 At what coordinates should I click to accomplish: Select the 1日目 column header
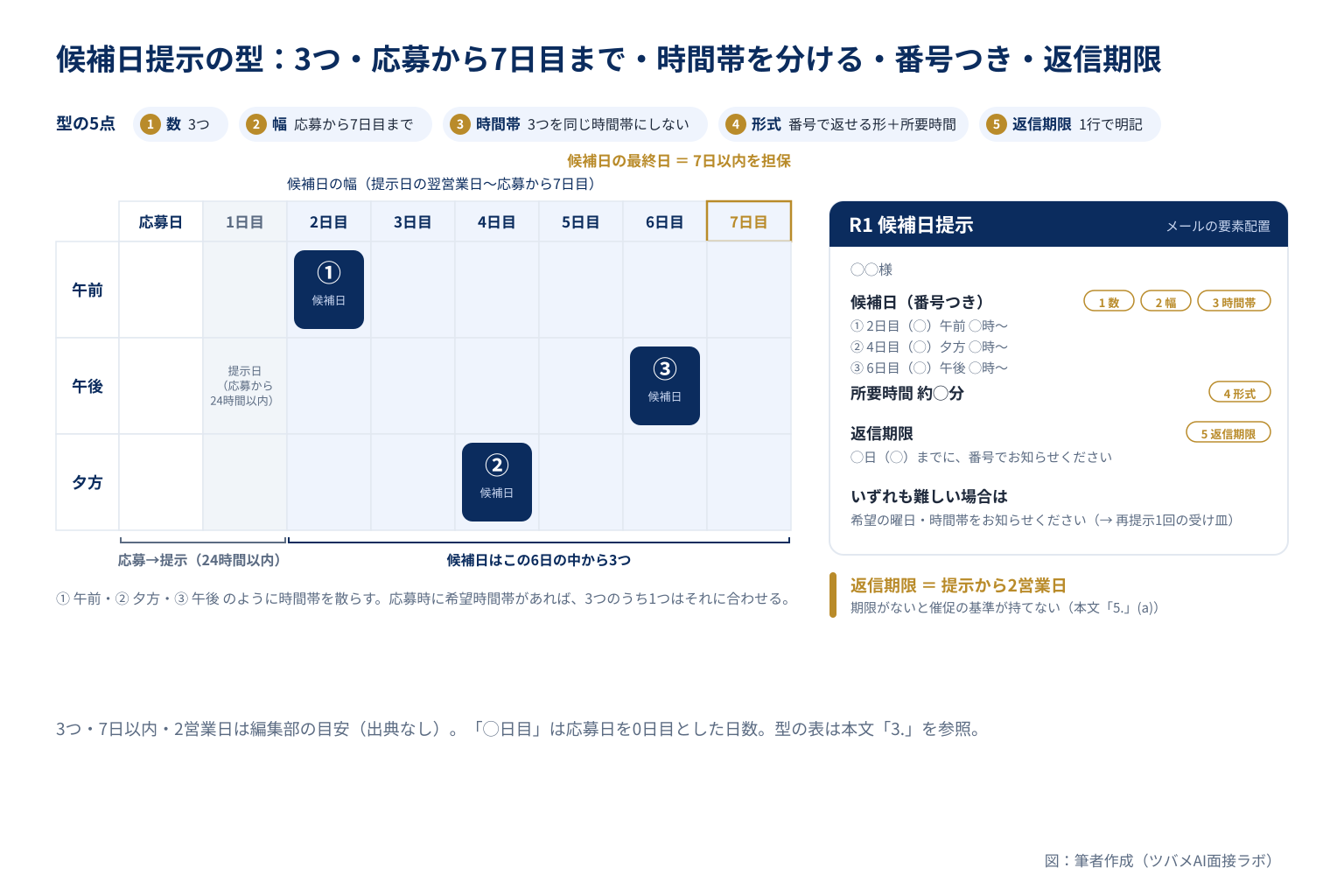(245, 222)
